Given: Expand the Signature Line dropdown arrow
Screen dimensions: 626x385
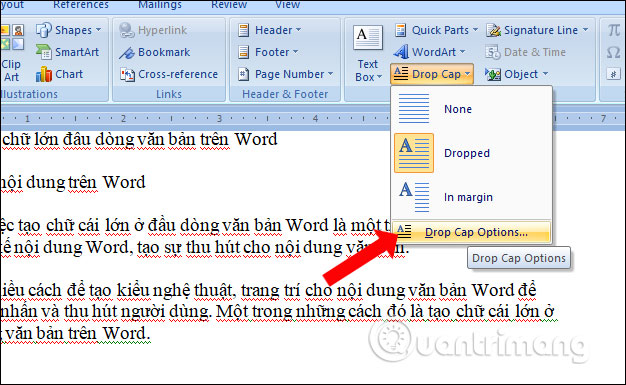Looking at the screenshot, I should (585, 30).
